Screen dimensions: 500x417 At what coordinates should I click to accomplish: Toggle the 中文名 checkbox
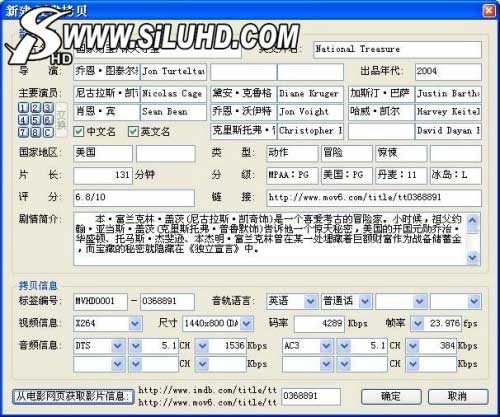(x=79, y=131)
